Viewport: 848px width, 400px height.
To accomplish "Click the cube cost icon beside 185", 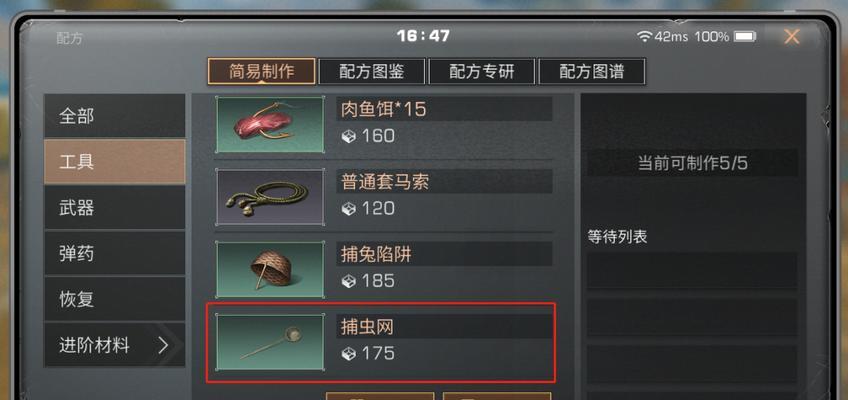I will coord(349,281).
